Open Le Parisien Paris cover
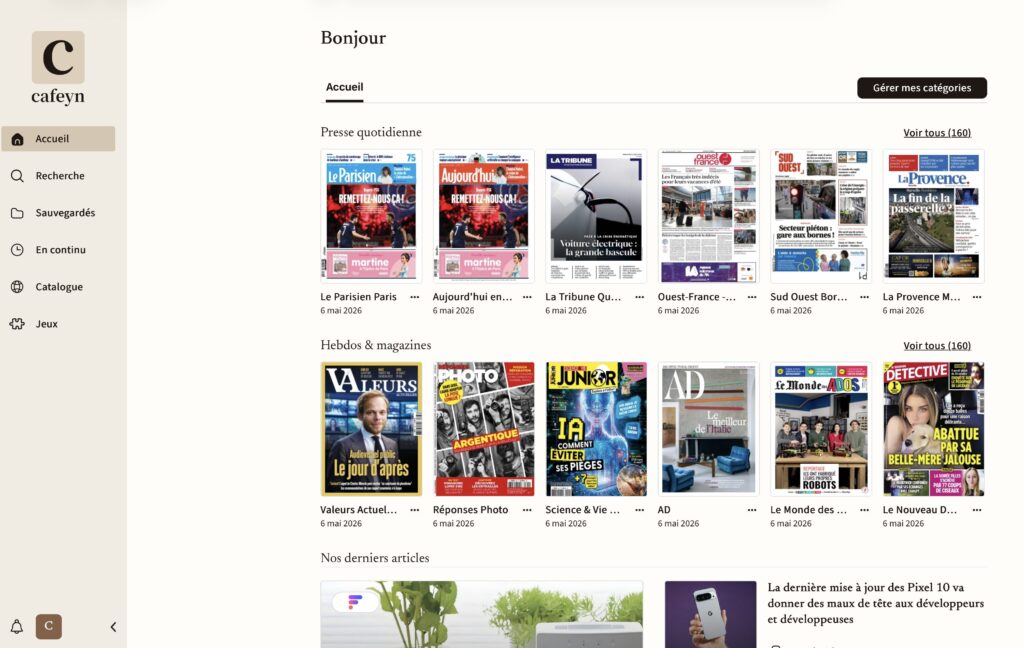The image size is (1024, 648). pyautogui.click(x=371, y=216)
